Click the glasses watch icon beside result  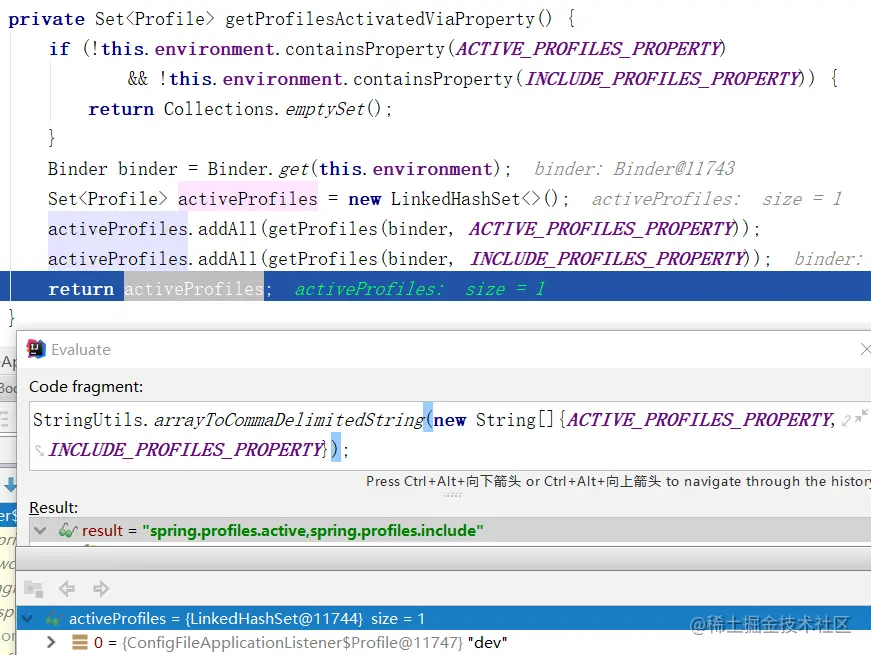click(x=68, y=531)
